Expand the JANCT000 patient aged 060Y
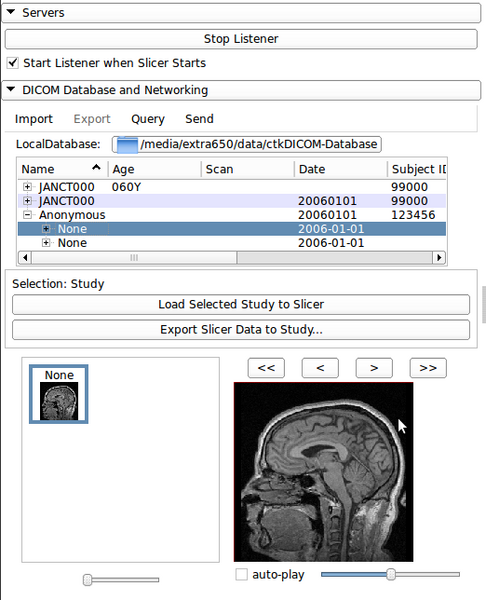 pyautogui.click(x=27, y=187)
